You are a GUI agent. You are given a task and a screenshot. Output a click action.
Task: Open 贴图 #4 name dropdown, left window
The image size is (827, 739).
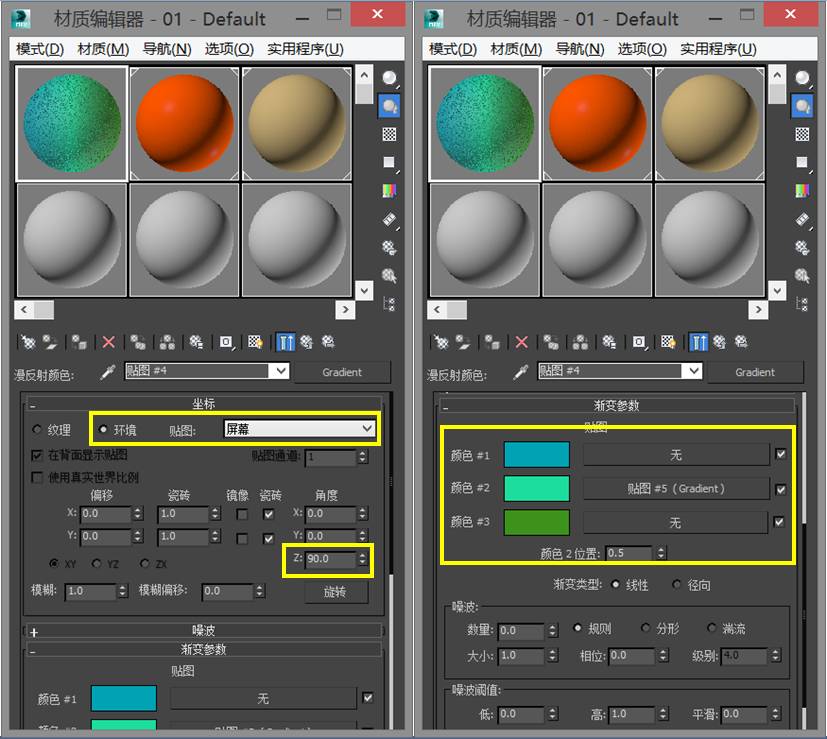pyautogui.click(x=279, y=371)
